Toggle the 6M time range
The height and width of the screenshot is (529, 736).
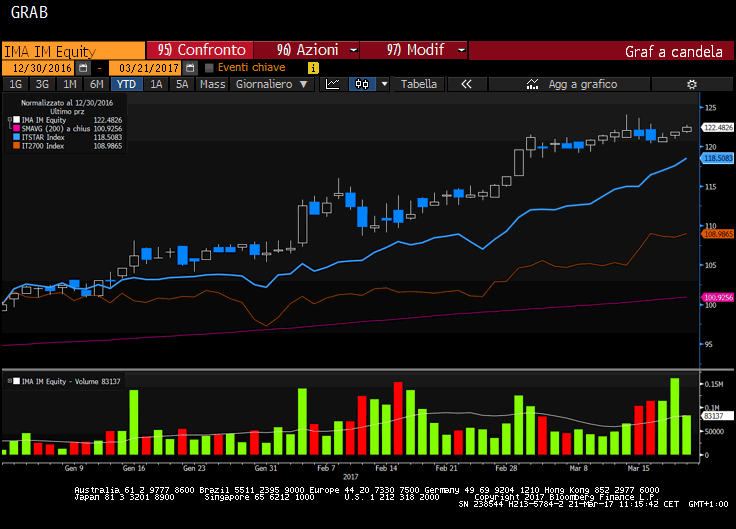click(96, 85)
